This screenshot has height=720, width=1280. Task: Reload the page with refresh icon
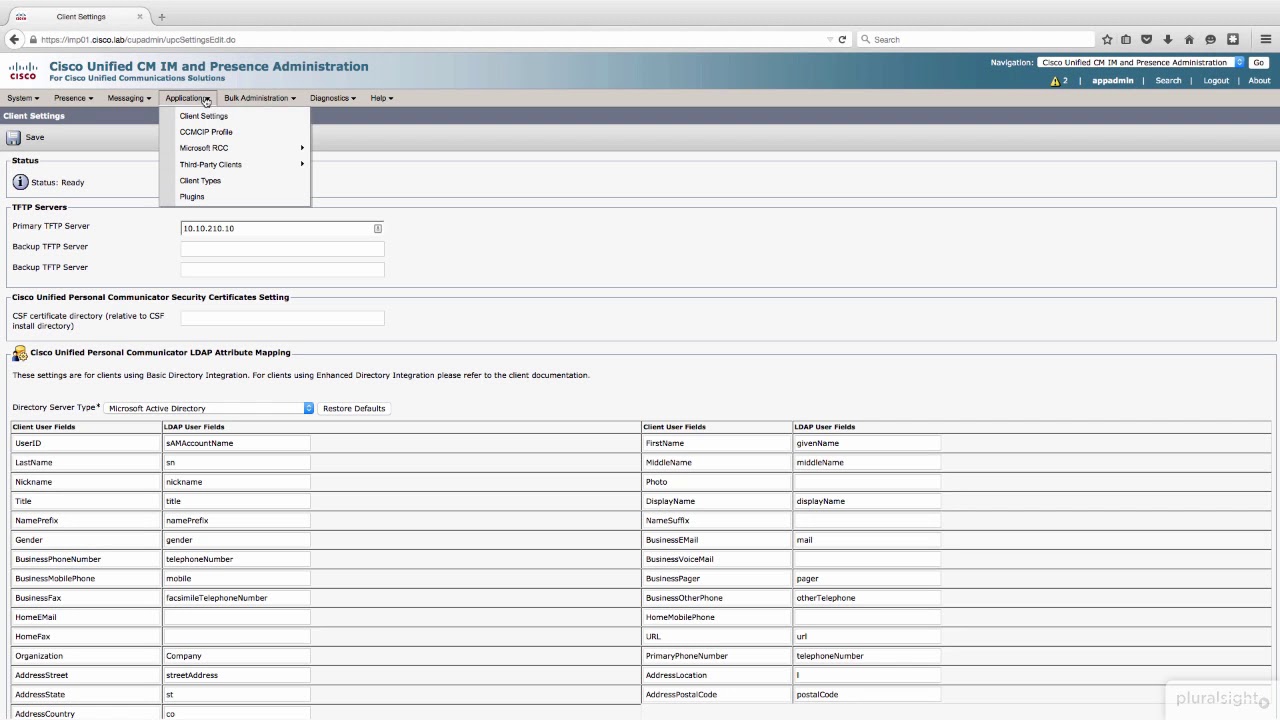coord(842,40)
